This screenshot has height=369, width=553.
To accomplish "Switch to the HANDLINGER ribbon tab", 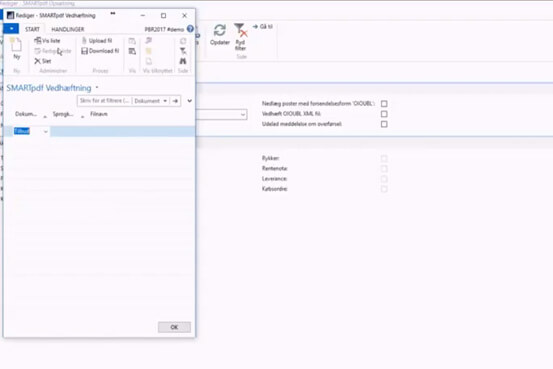I will [68, 29].
